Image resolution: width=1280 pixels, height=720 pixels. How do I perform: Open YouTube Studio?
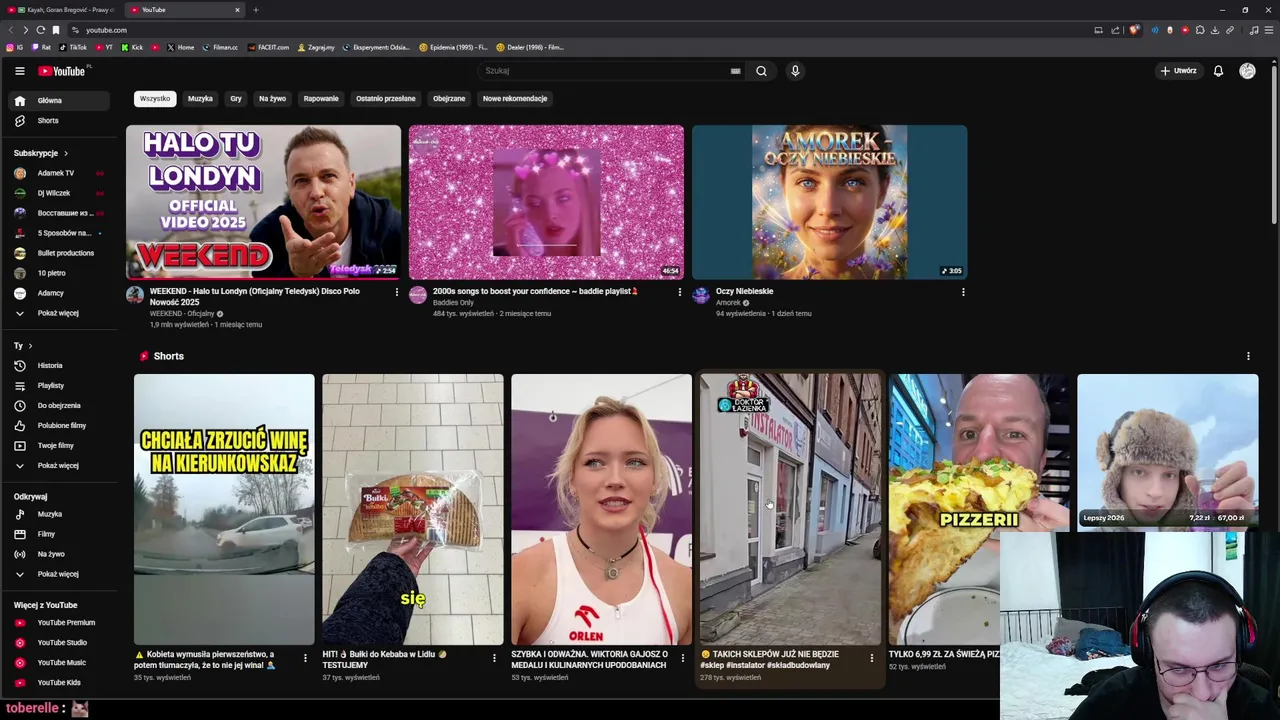59,643
